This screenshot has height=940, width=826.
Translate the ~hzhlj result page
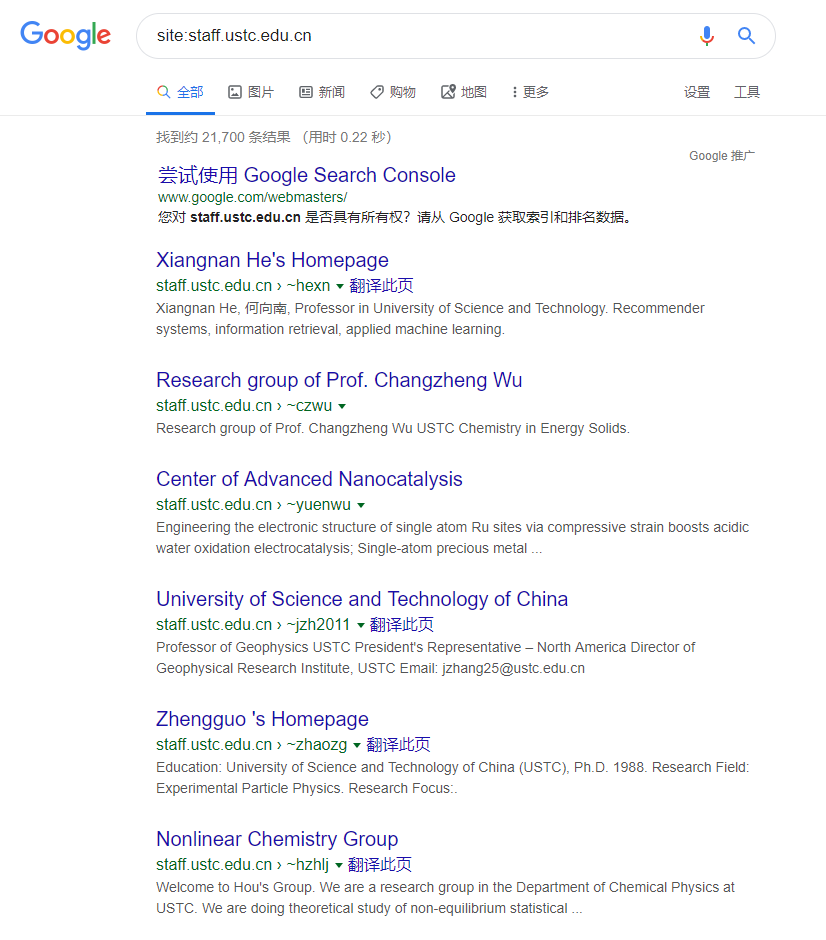click(379, 864)
